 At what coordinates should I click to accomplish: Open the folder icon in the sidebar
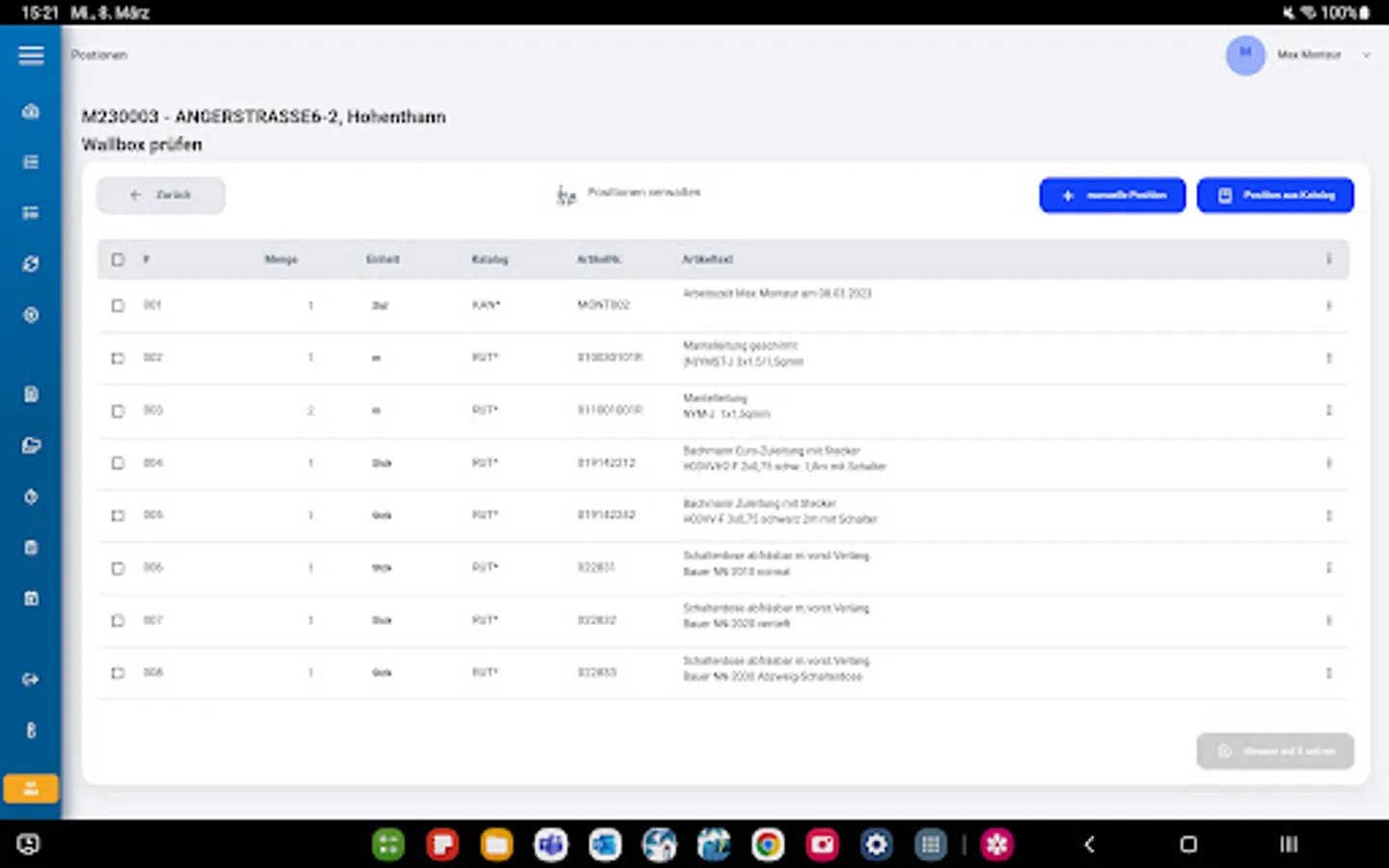31,446
